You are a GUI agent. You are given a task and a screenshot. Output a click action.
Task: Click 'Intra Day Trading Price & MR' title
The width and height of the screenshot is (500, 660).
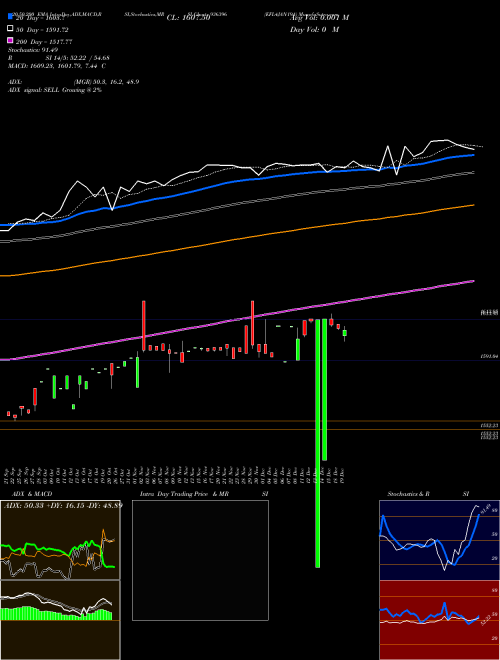184,494
